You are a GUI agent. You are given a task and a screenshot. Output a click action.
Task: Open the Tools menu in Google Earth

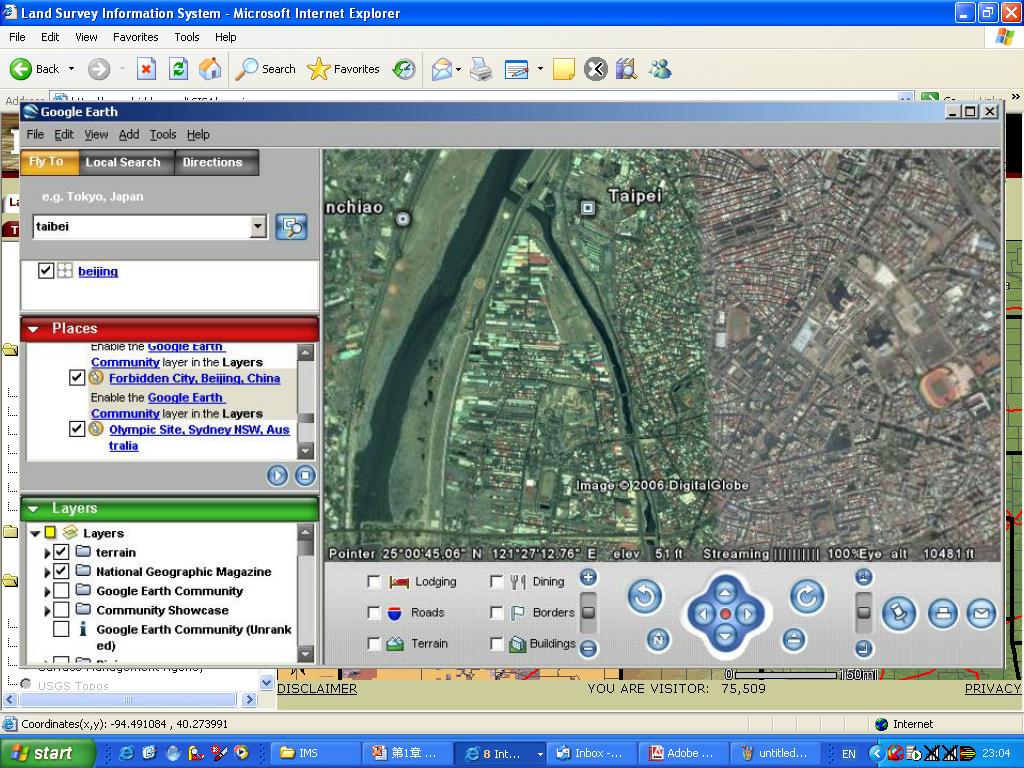(x=162, y=134)
